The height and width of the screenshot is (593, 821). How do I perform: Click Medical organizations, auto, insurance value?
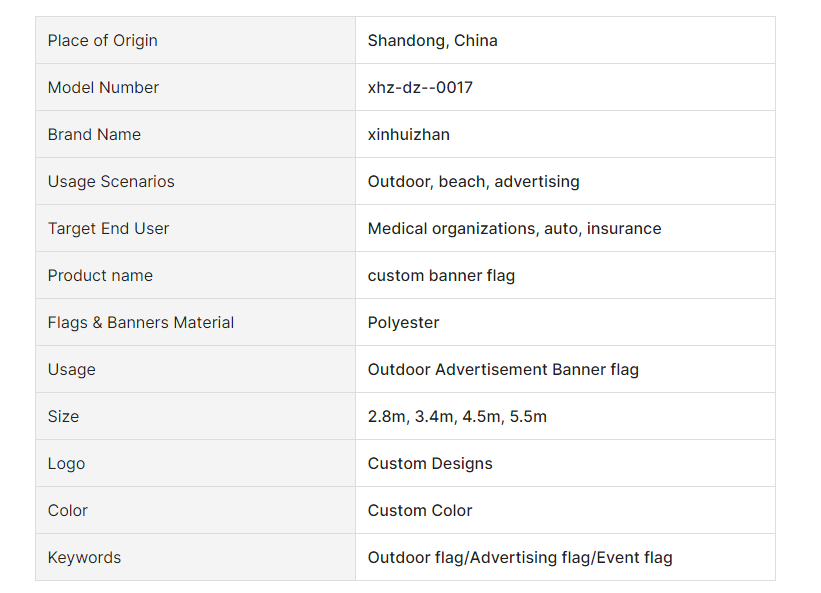tap(514, 229)
